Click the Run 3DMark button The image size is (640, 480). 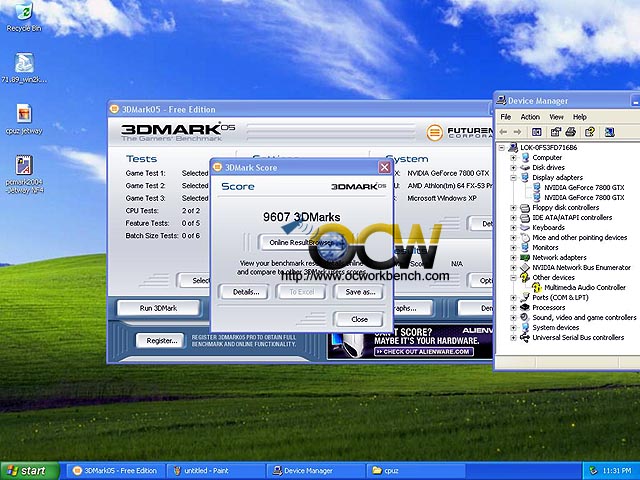pyautogui.click(x=158, y=308)
